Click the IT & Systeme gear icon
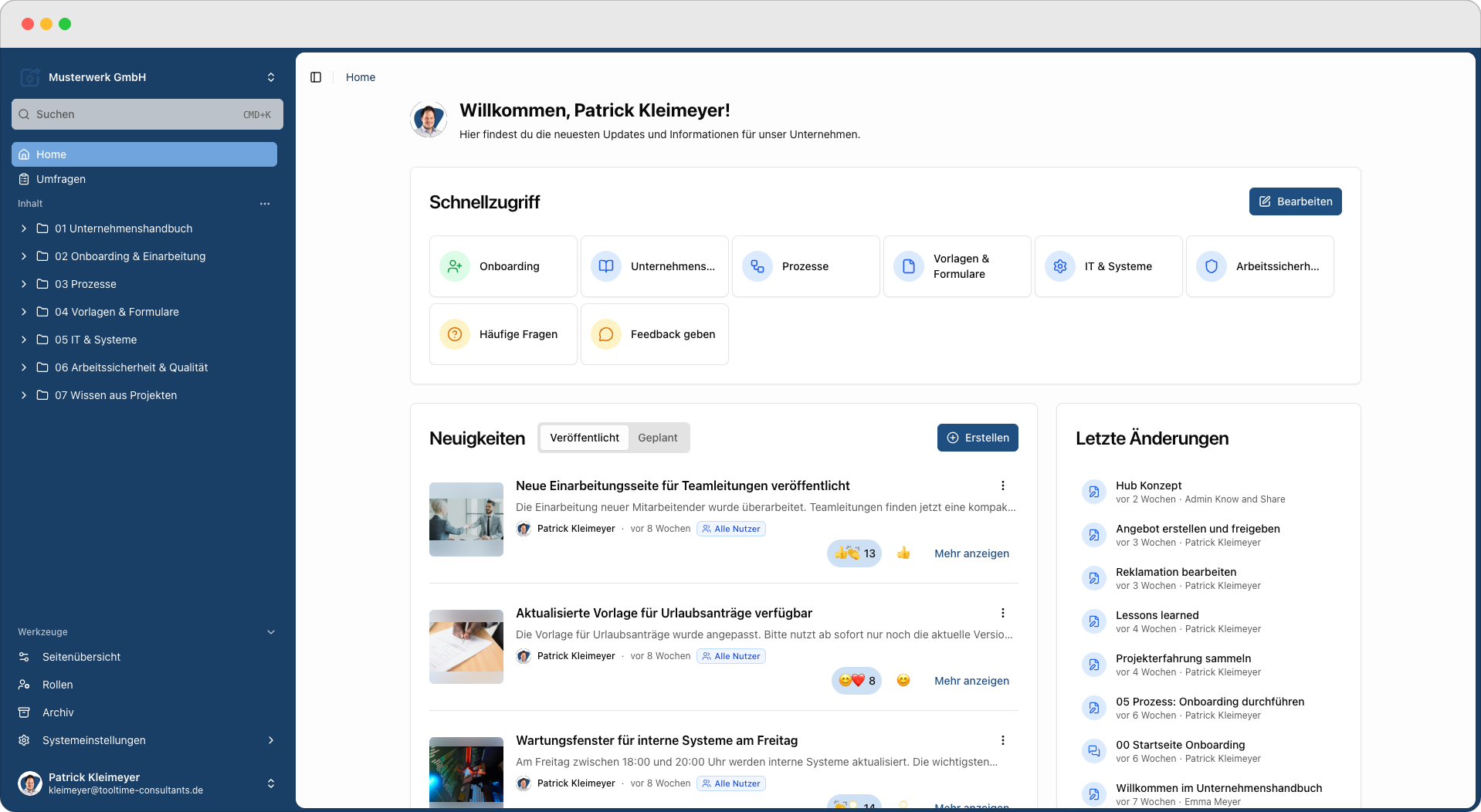 point(1060,266)
